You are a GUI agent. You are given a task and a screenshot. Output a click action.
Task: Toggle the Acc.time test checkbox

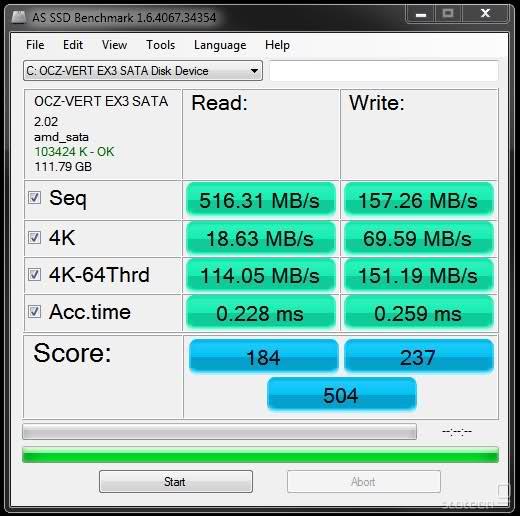[34, 312]
